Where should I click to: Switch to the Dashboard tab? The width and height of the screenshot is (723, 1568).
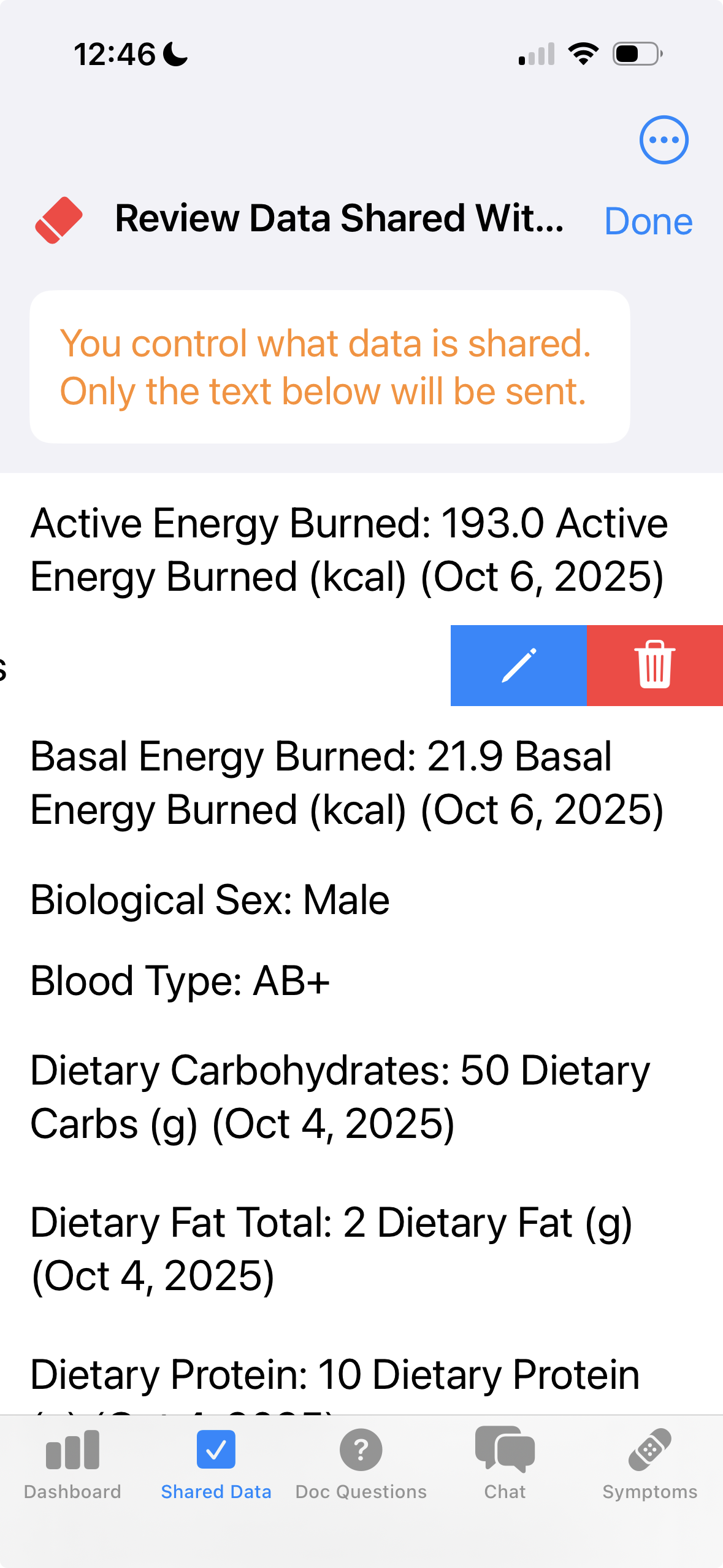[72, 1469]
